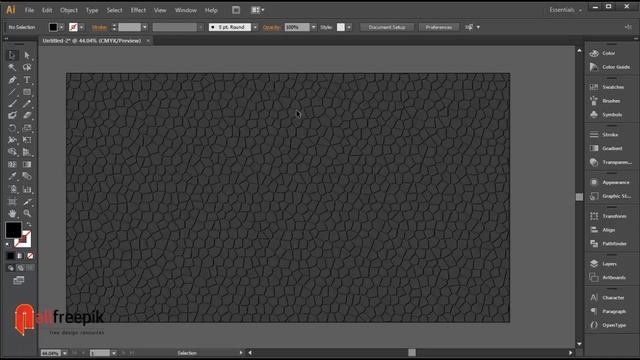Select the Hand tool
This screenshot has height=360, width=640.
click(12, 213)
